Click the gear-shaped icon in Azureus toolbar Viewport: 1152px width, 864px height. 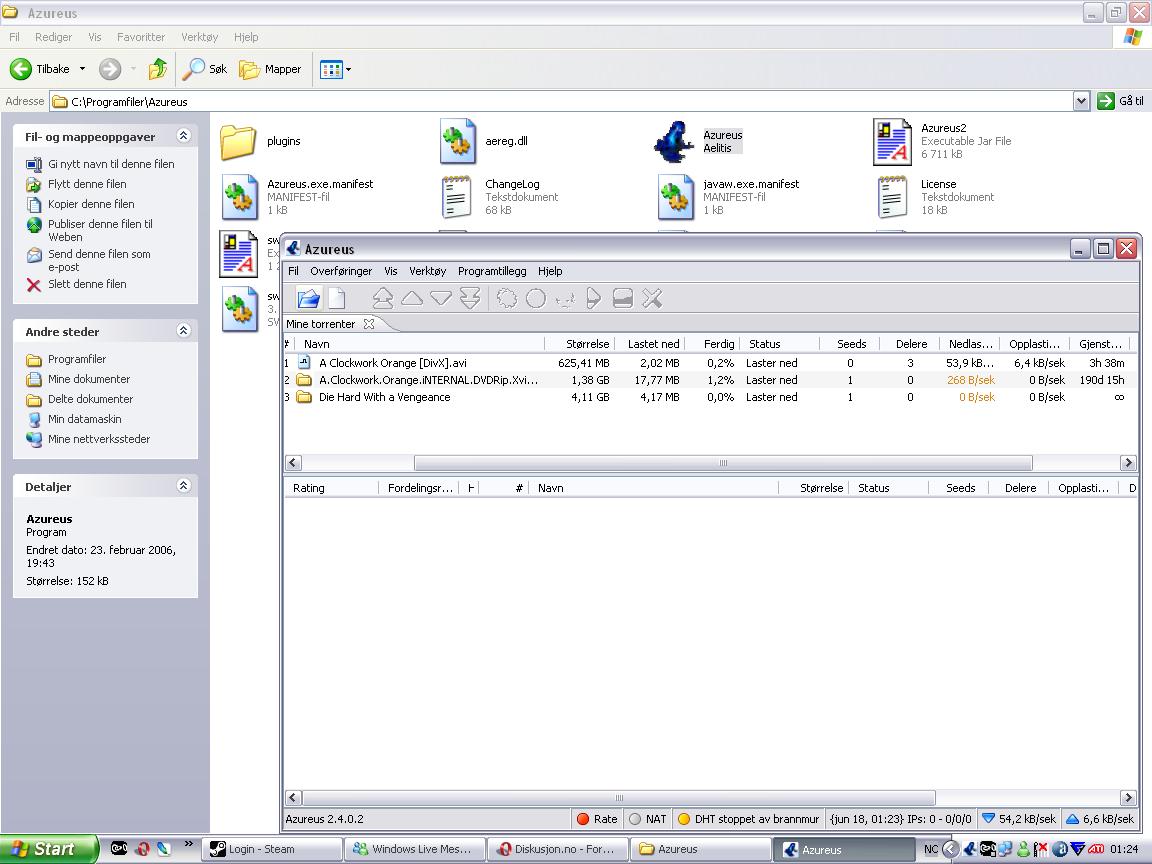click(x=507, y=298)
